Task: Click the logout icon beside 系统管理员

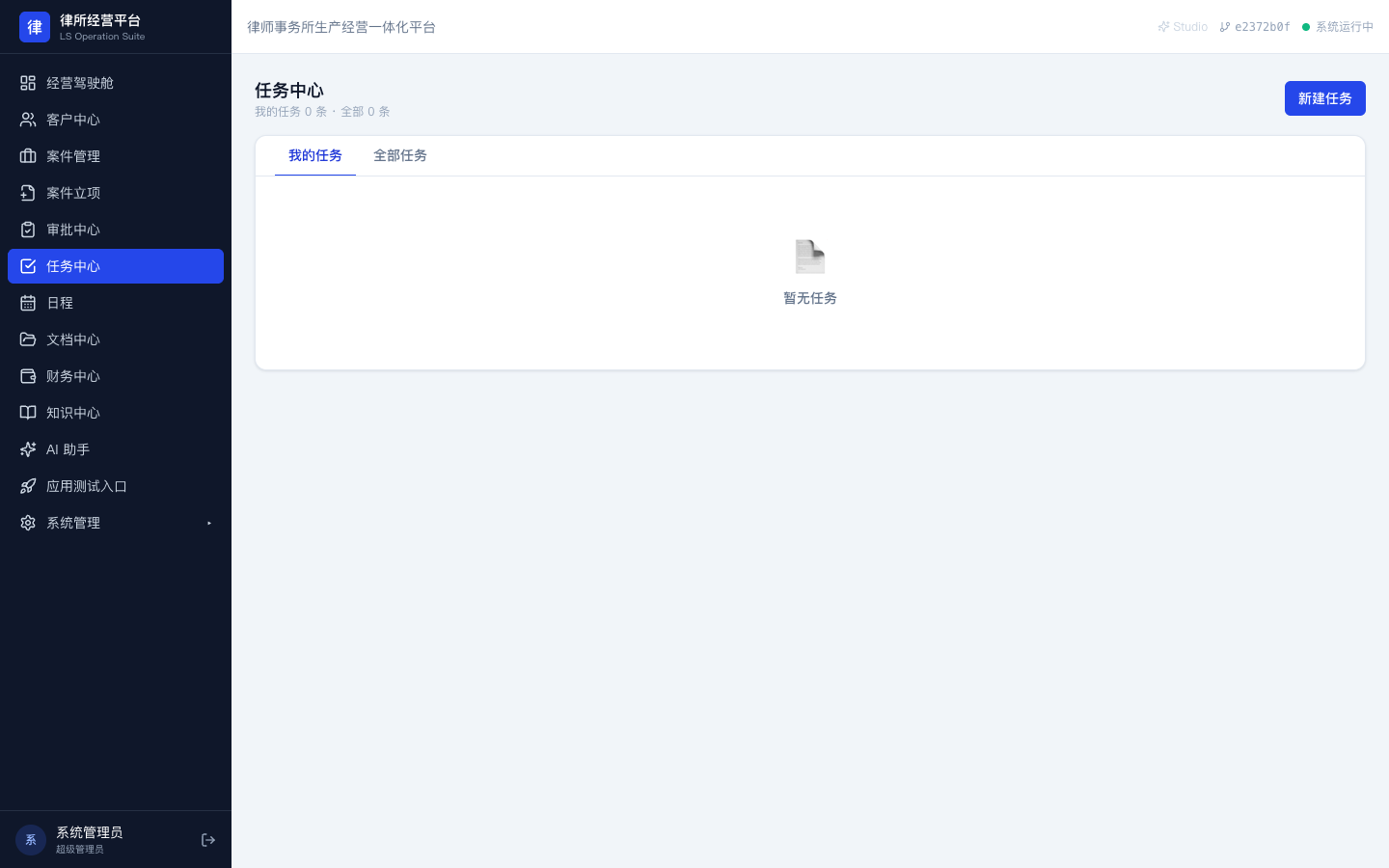Action: pos(208,840)
